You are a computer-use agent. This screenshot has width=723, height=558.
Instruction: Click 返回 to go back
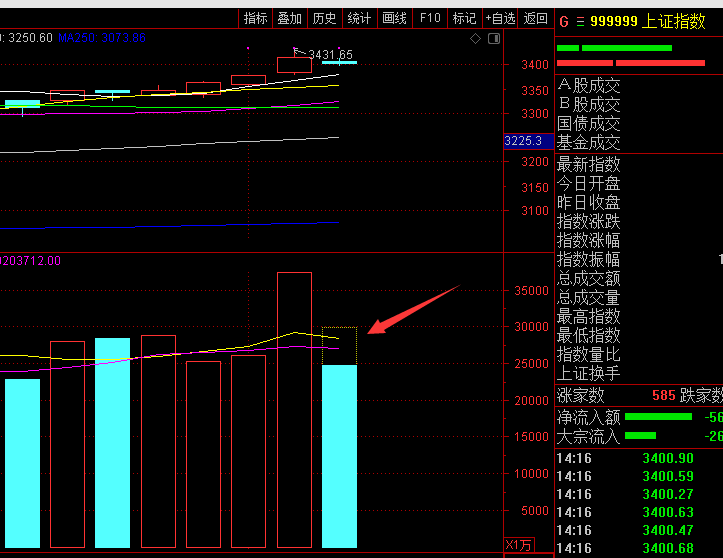point(536,18)
